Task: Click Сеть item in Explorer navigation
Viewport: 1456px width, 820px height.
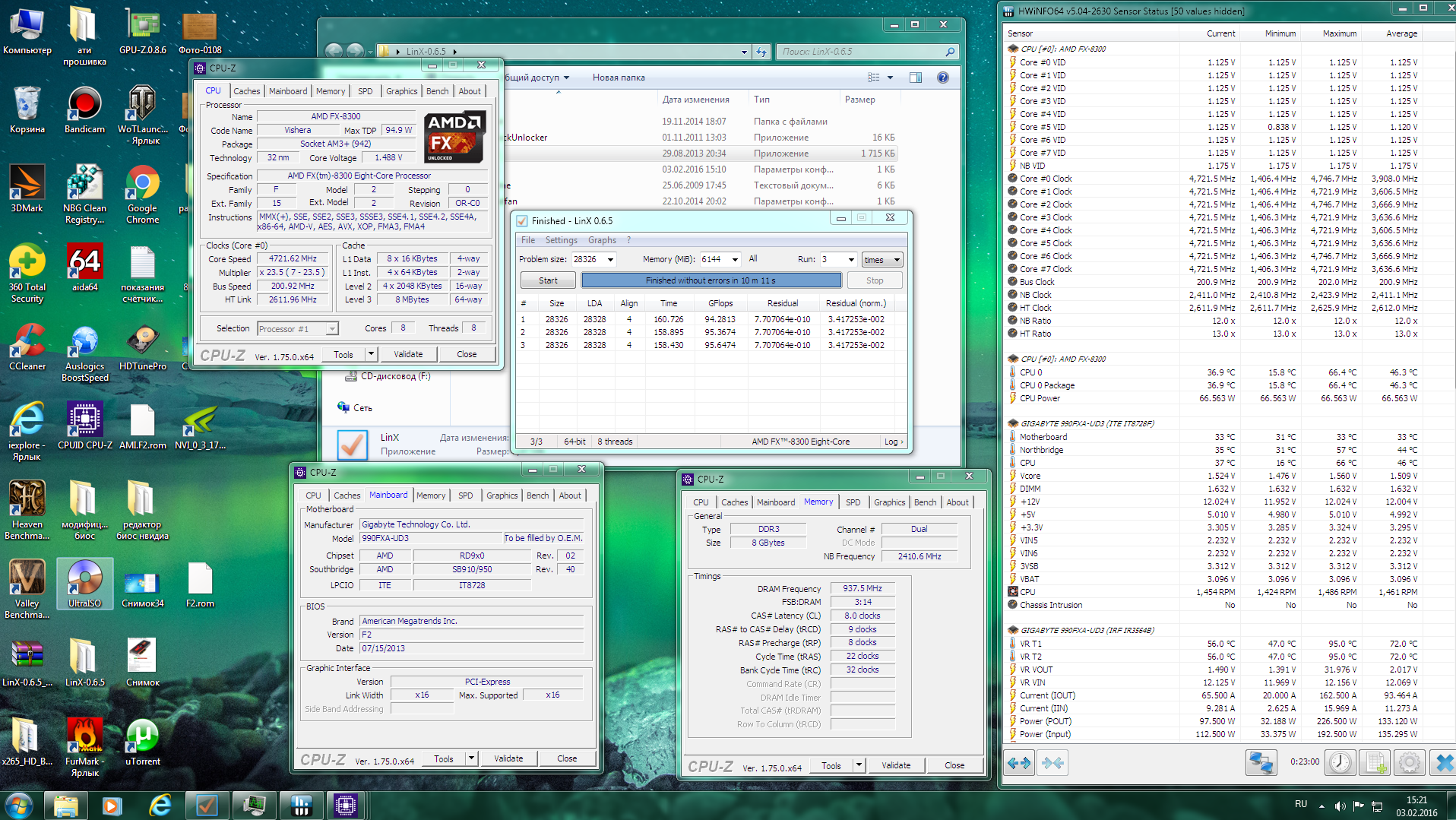Action: pyautogui.click(x=362, y=408)
